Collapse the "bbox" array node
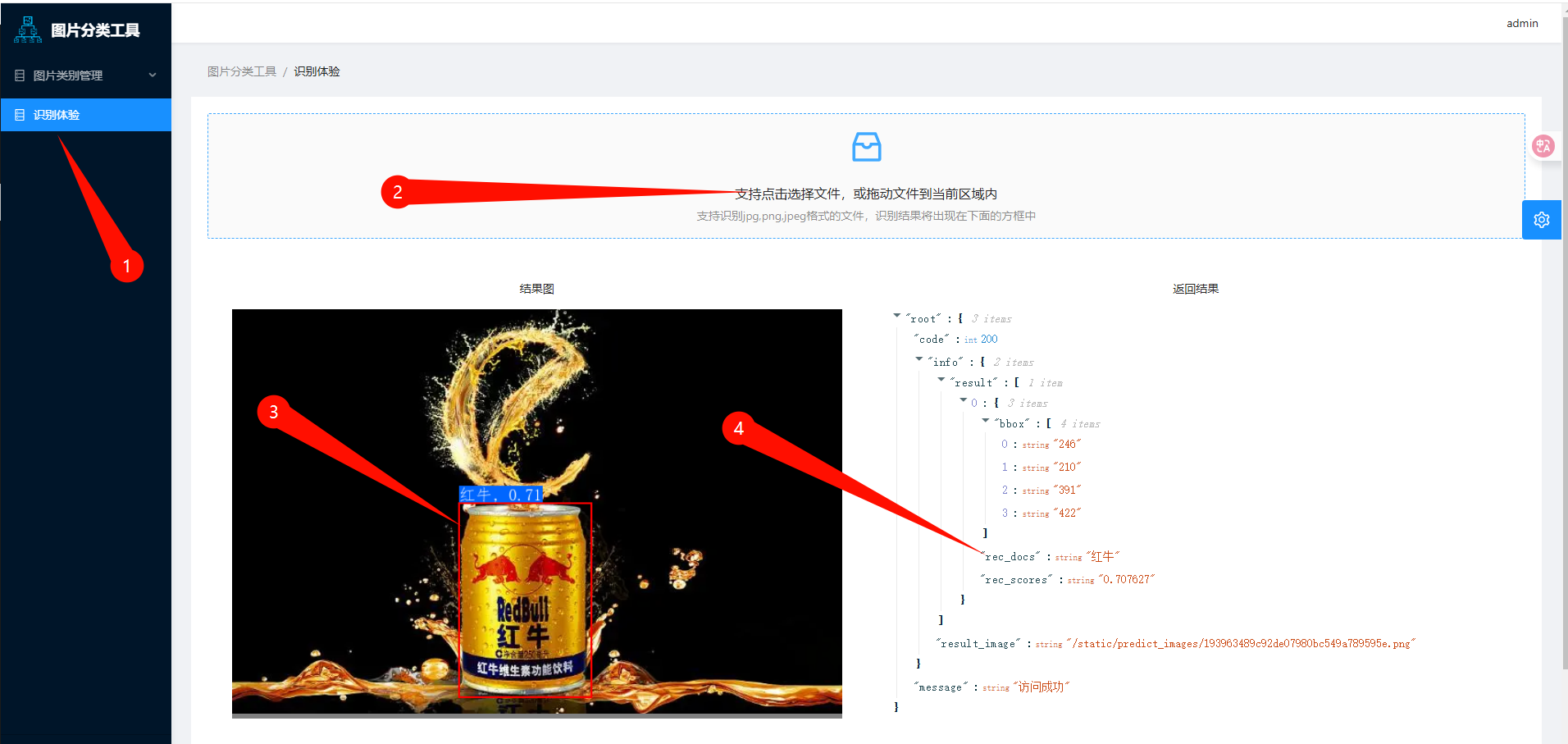This screenshot has width=1568, height=744. [986, 421]
